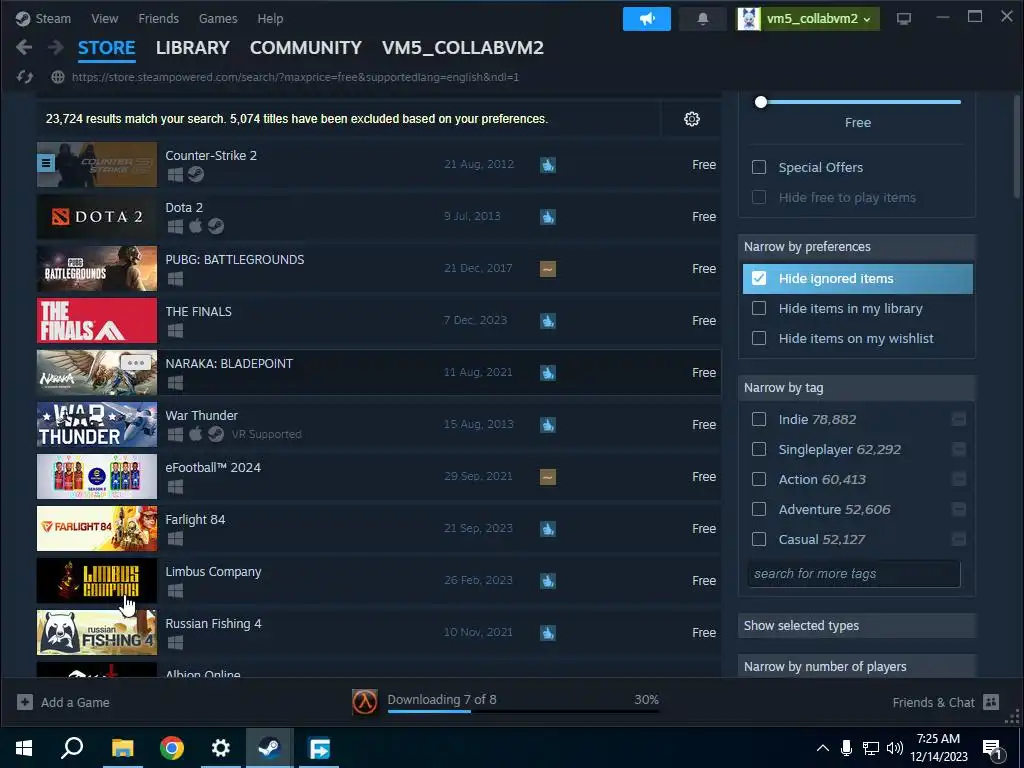
Task: Open the vm5_collabvm2 account dropdown
Action: (x=808, y=18)
